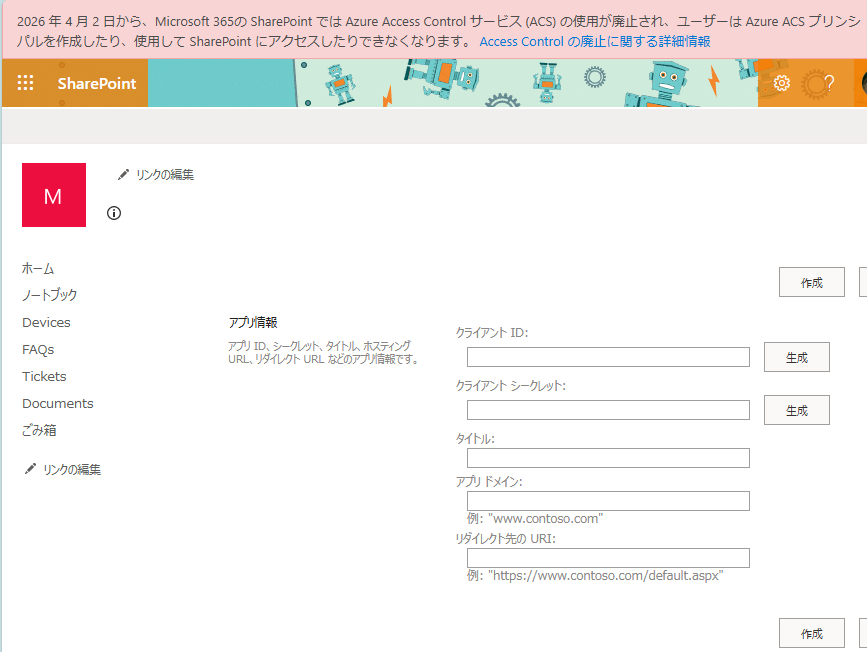Click the bottom 作成 button
The image size is (867, 652).
click(x=811, y=633)
